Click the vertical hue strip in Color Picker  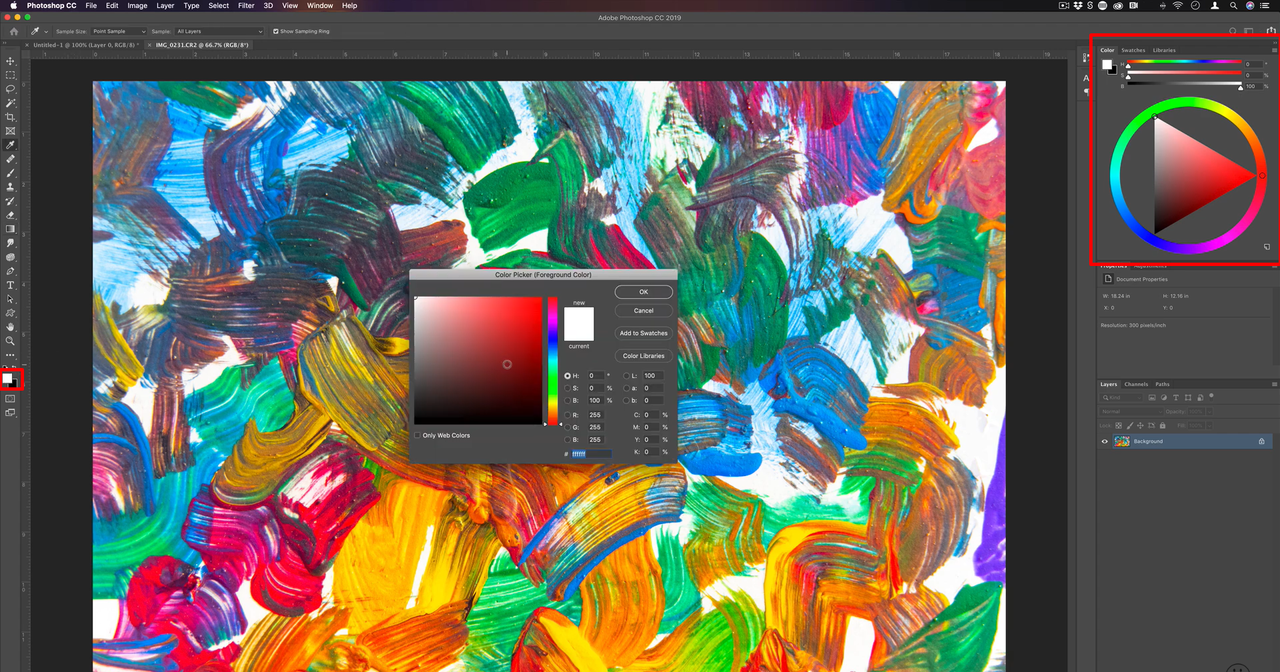(x=552, y=360)
